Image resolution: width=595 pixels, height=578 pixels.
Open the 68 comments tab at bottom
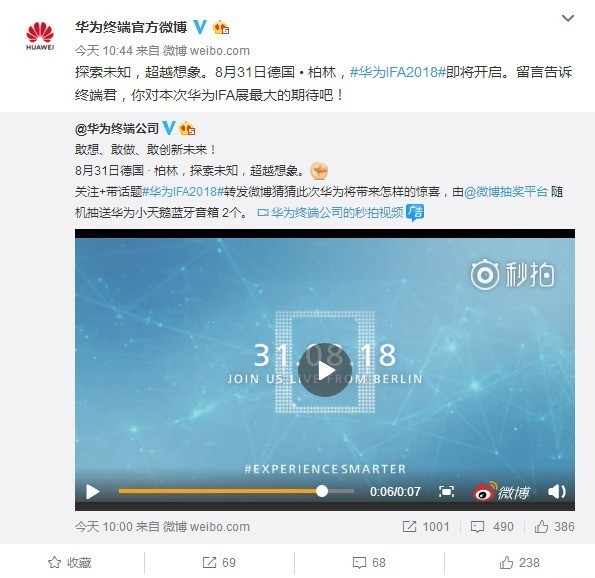click(x=369, y=562)
